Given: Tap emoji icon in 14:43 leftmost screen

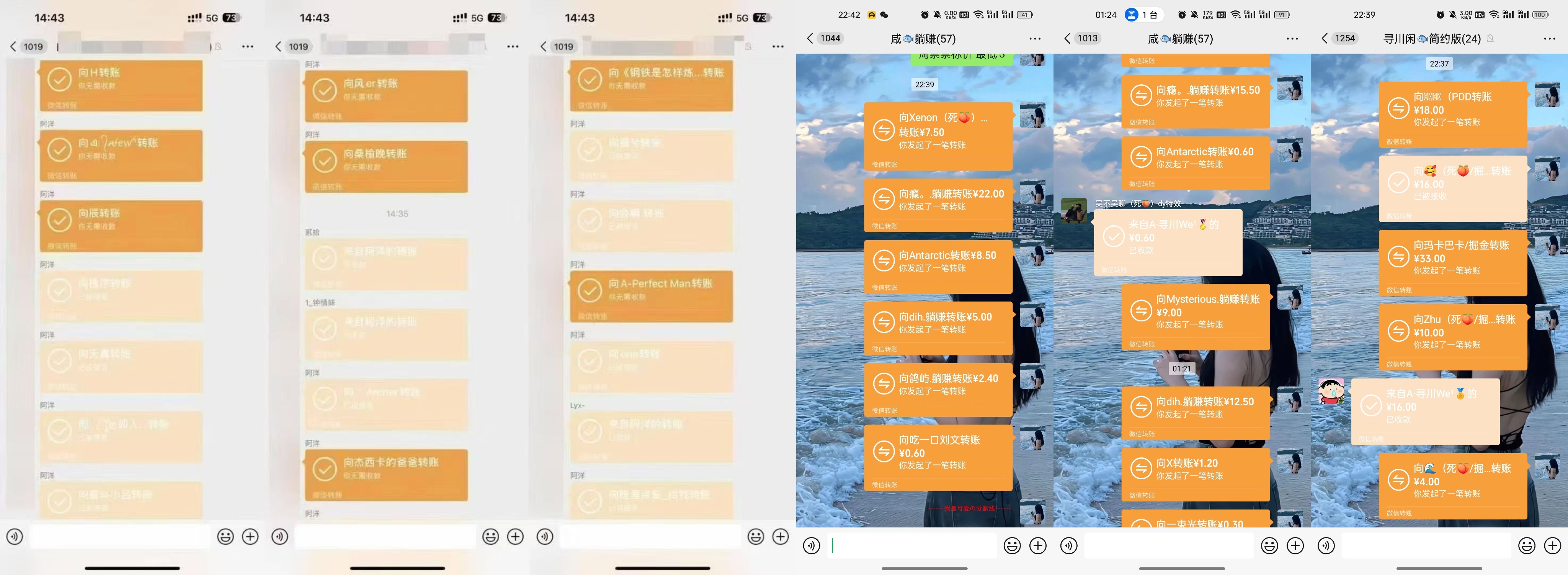Looking at the screenshot, I should tap(225, 537).
